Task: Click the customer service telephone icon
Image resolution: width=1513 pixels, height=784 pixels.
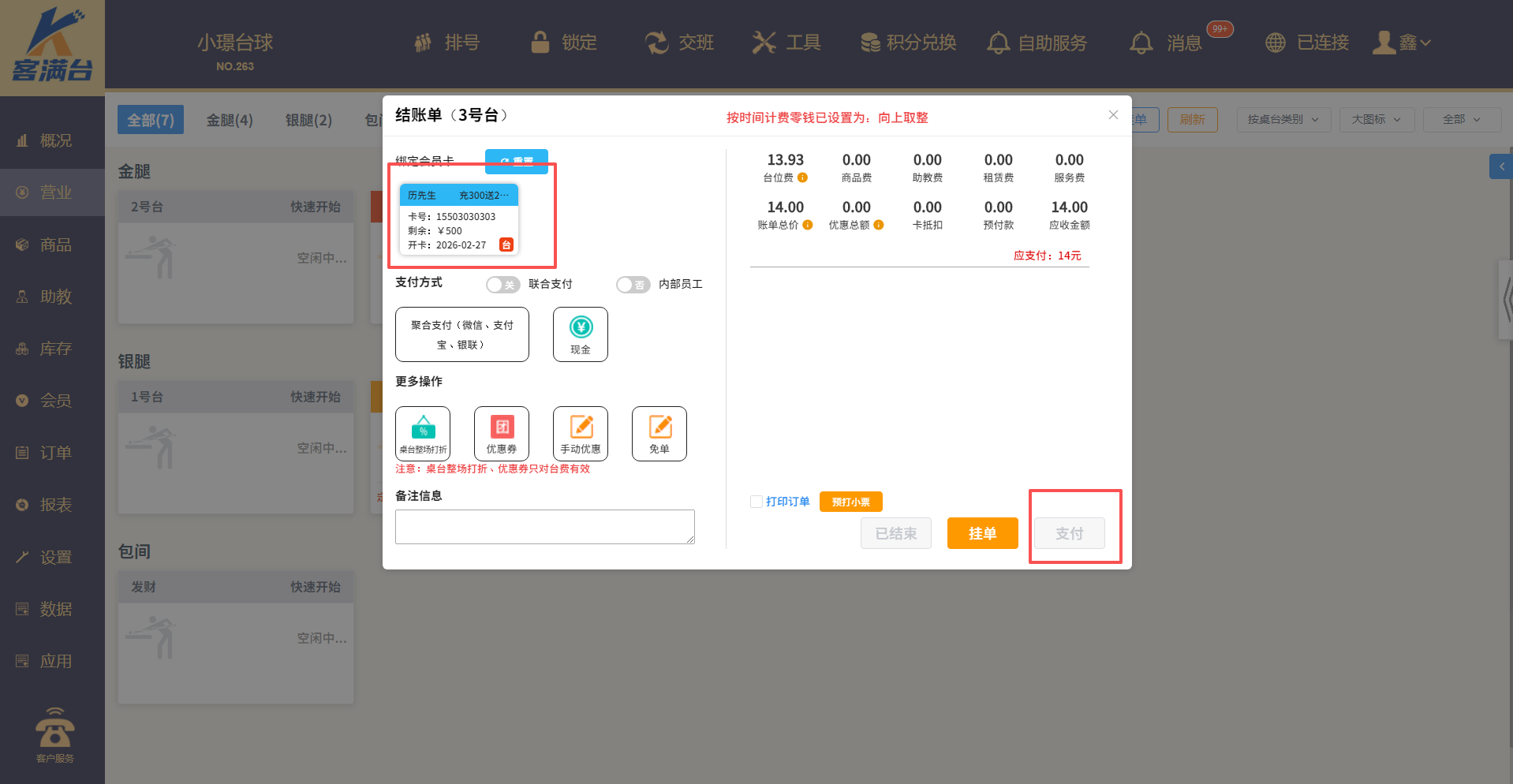Action: pyautogui.click(x=54, y=727)
